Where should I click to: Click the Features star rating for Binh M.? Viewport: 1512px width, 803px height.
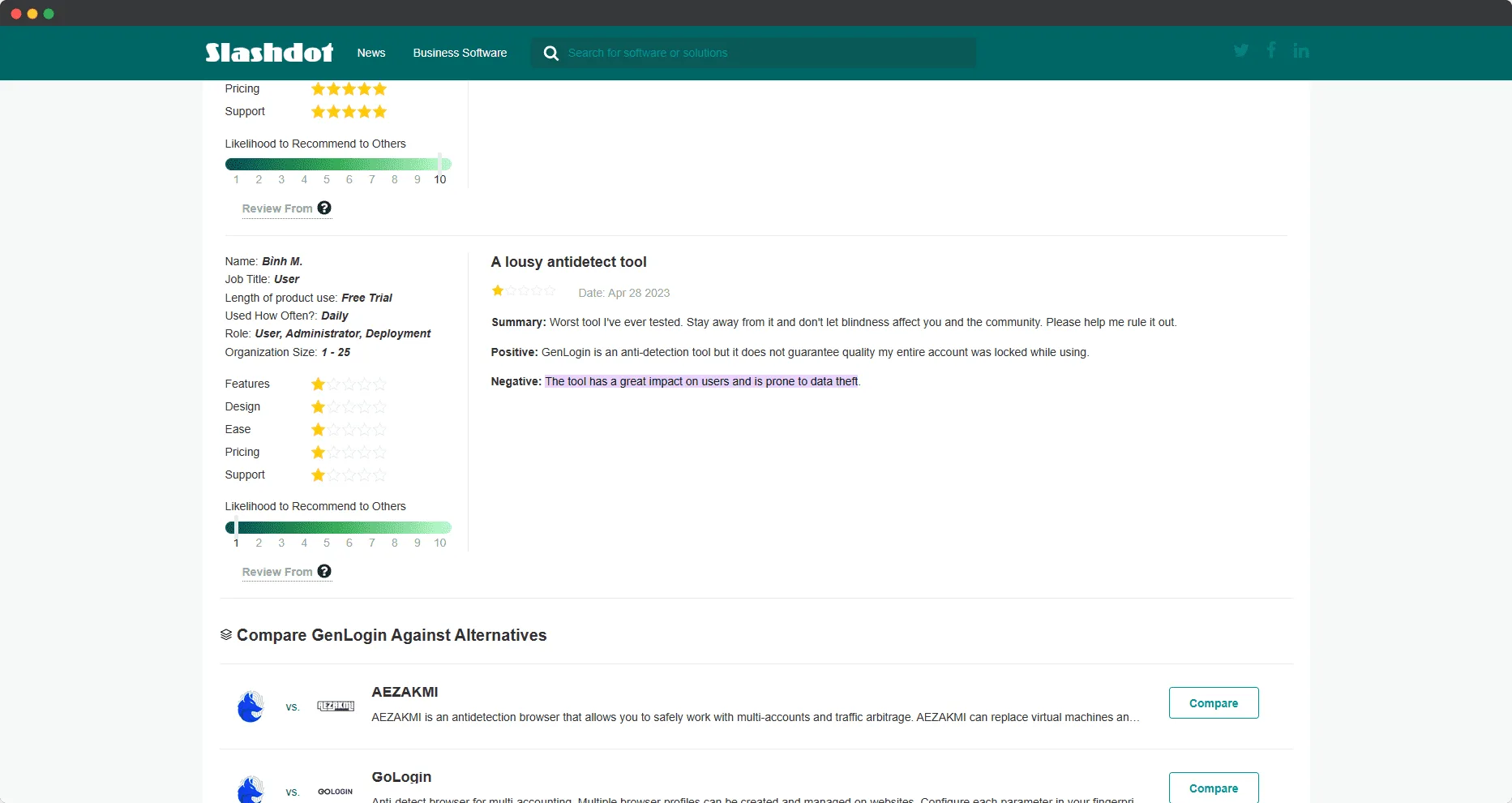tap(349, 384)
